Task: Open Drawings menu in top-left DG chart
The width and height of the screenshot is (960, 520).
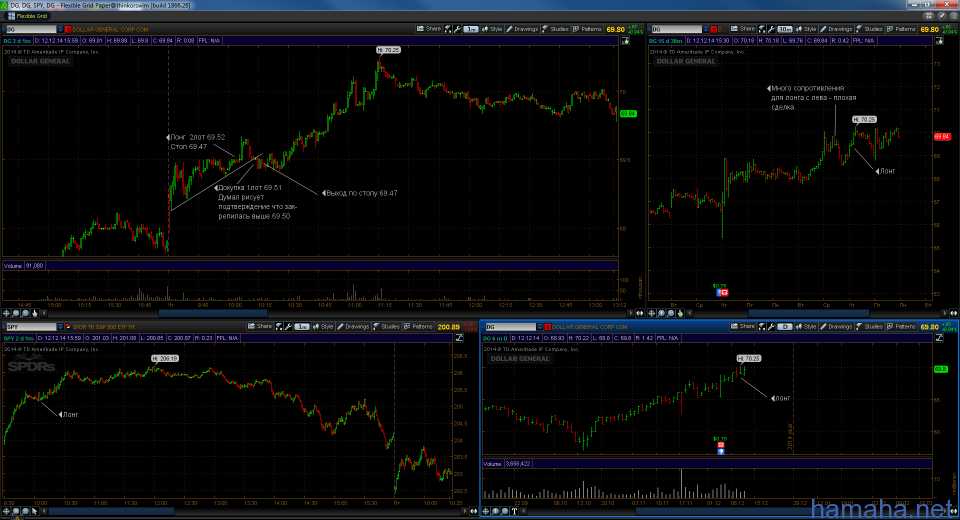Action: 522,29
